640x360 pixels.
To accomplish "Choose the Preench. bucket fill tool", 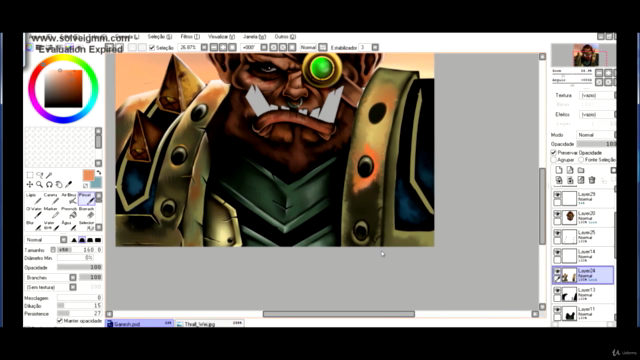I will point(69,212).
